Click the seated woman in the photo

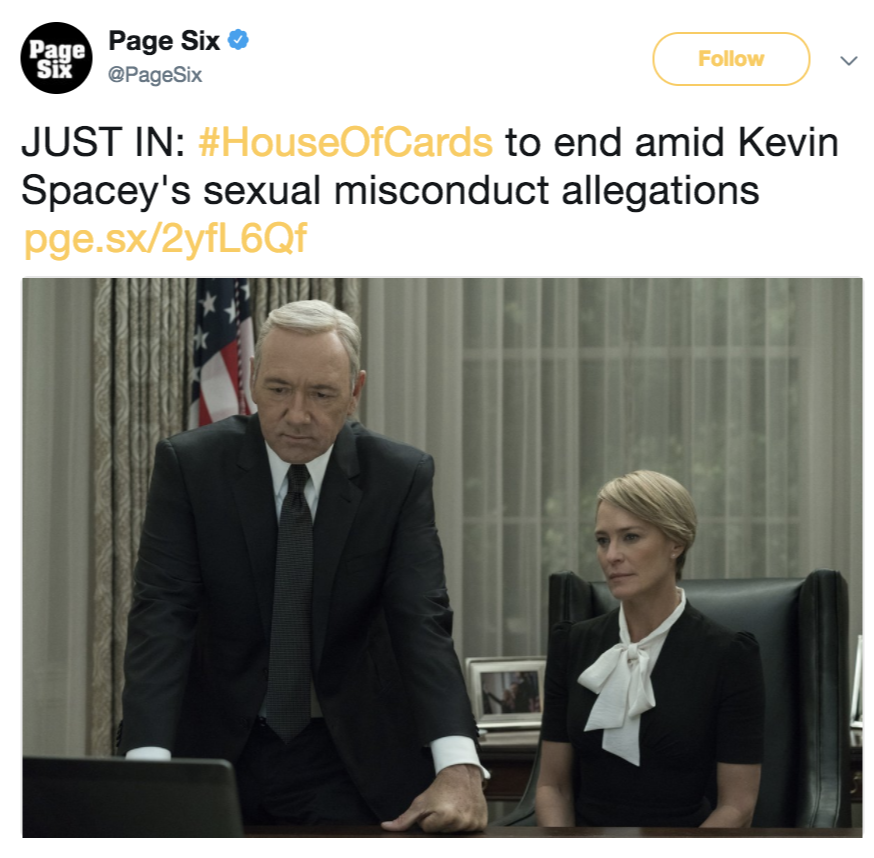647,652
